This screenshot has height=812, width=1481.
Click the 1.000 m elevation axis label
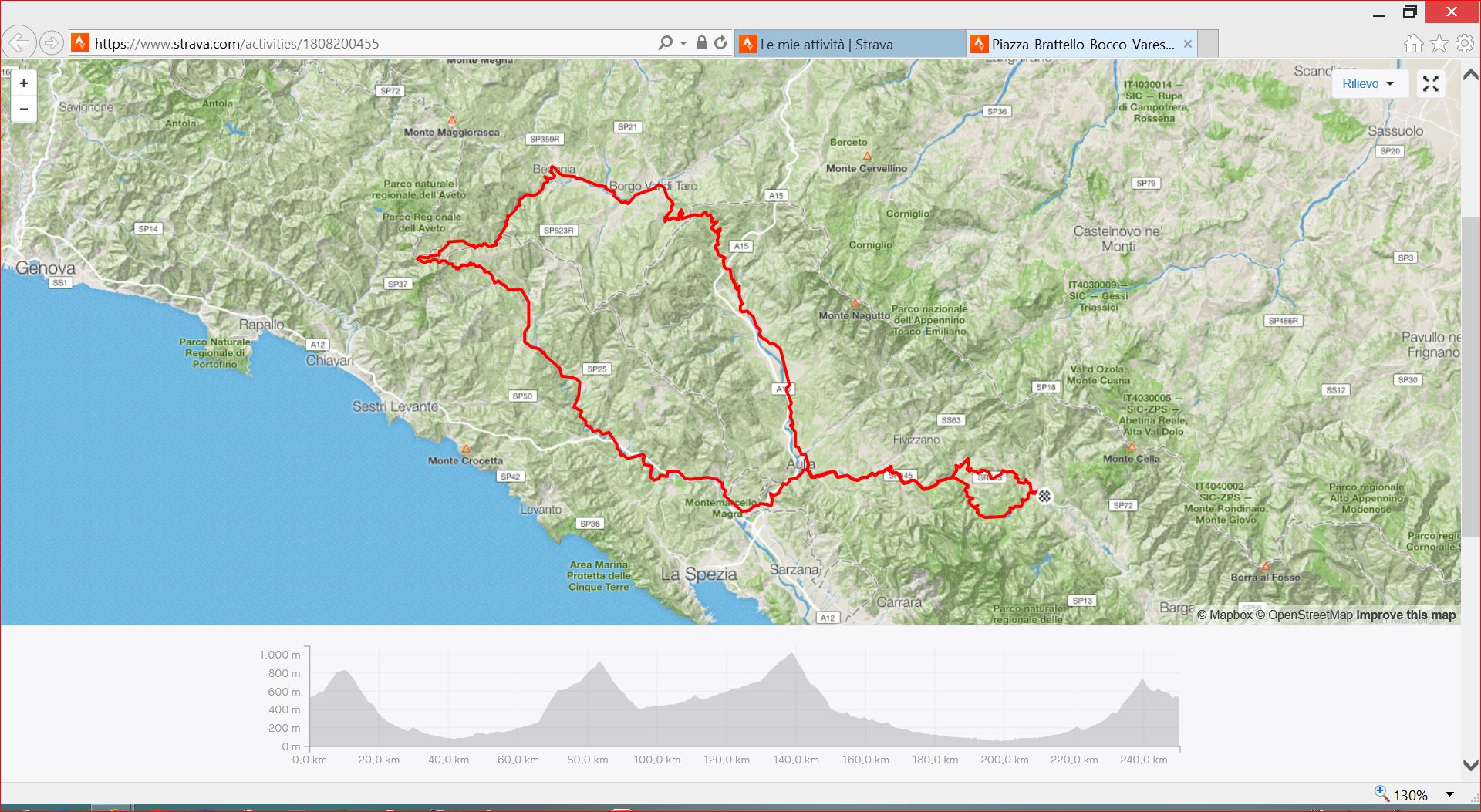point(279,655)
